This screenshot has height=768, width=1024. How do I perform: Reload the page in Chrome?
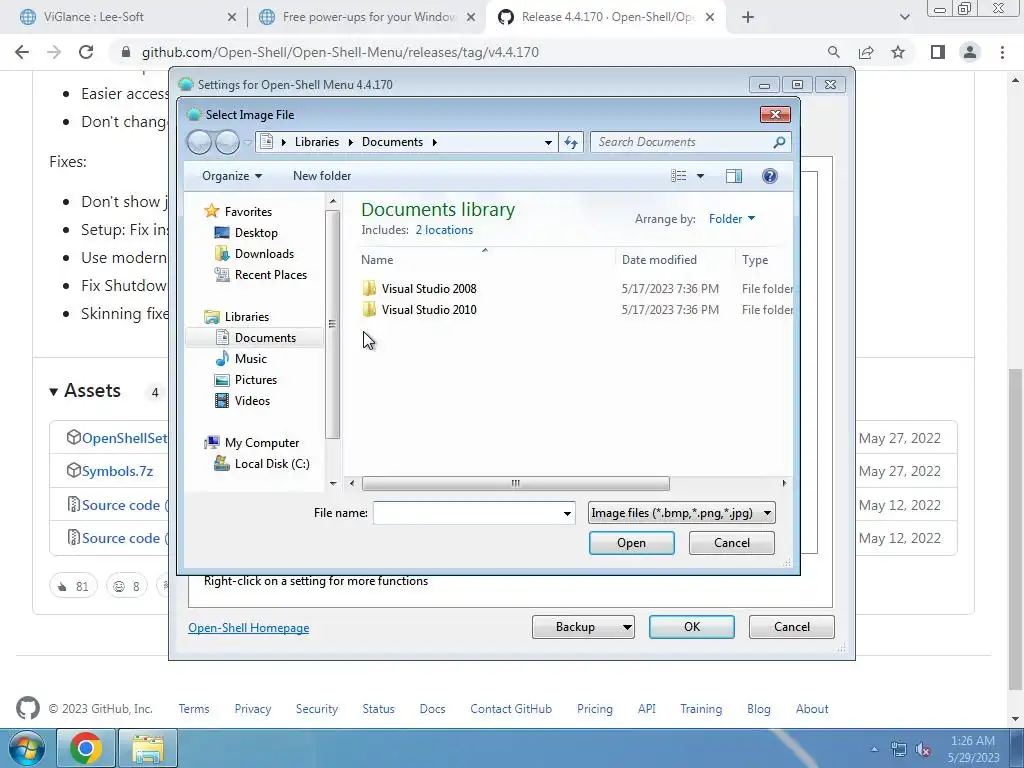point(86,52)
